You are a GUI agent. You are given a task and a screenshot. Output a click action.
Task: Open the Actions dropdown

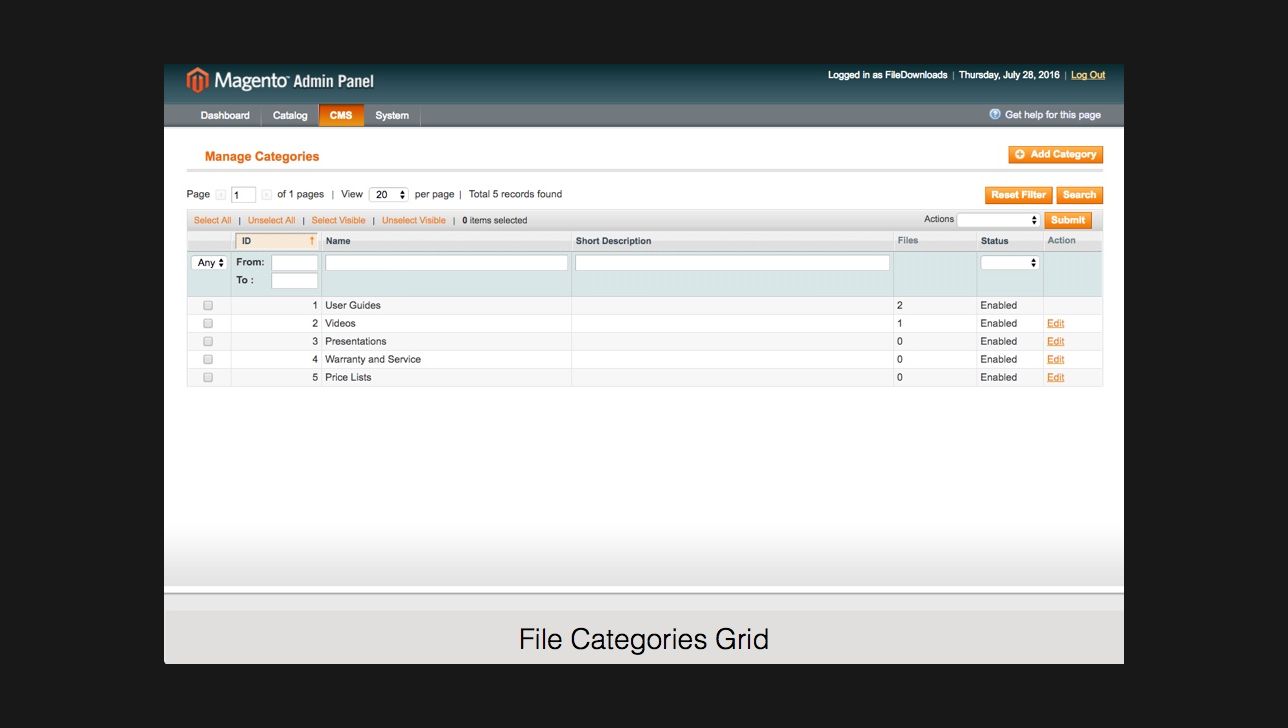point(999,220)
